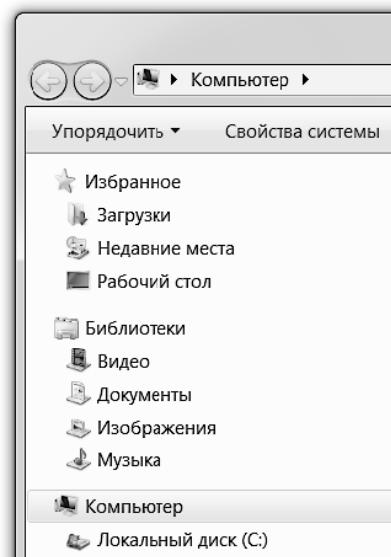The image size is (391, 557).
Task: Expand arrow after Компьютер in address bar
Action: click(x=305, y=80)
